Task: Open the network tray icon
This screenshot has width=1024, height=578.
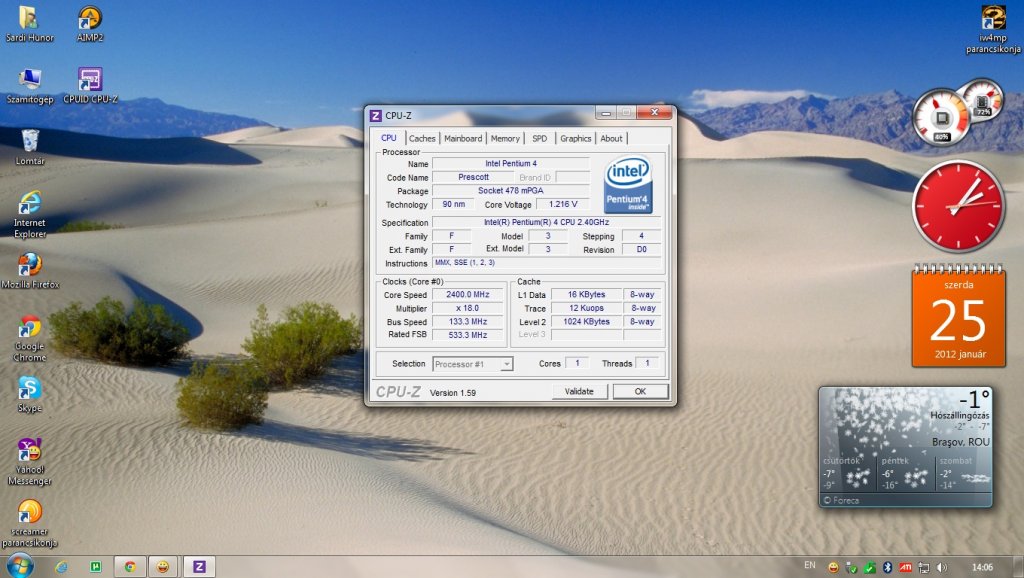Action: [923, 568]
